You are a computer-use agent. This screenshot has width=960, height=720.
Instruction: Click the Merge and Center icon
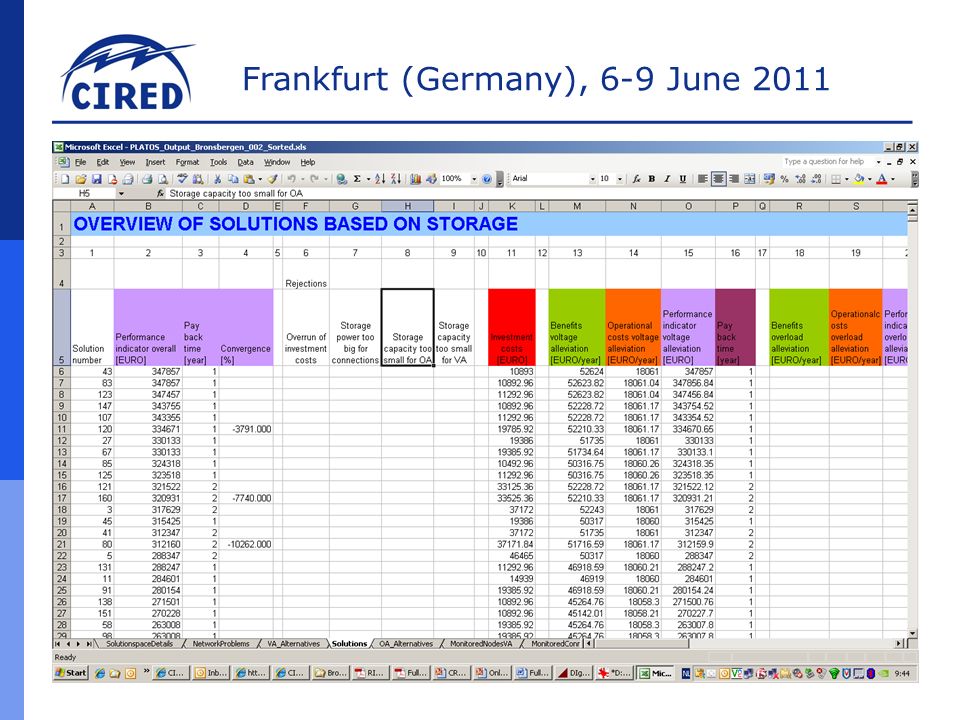coord(750,179)
